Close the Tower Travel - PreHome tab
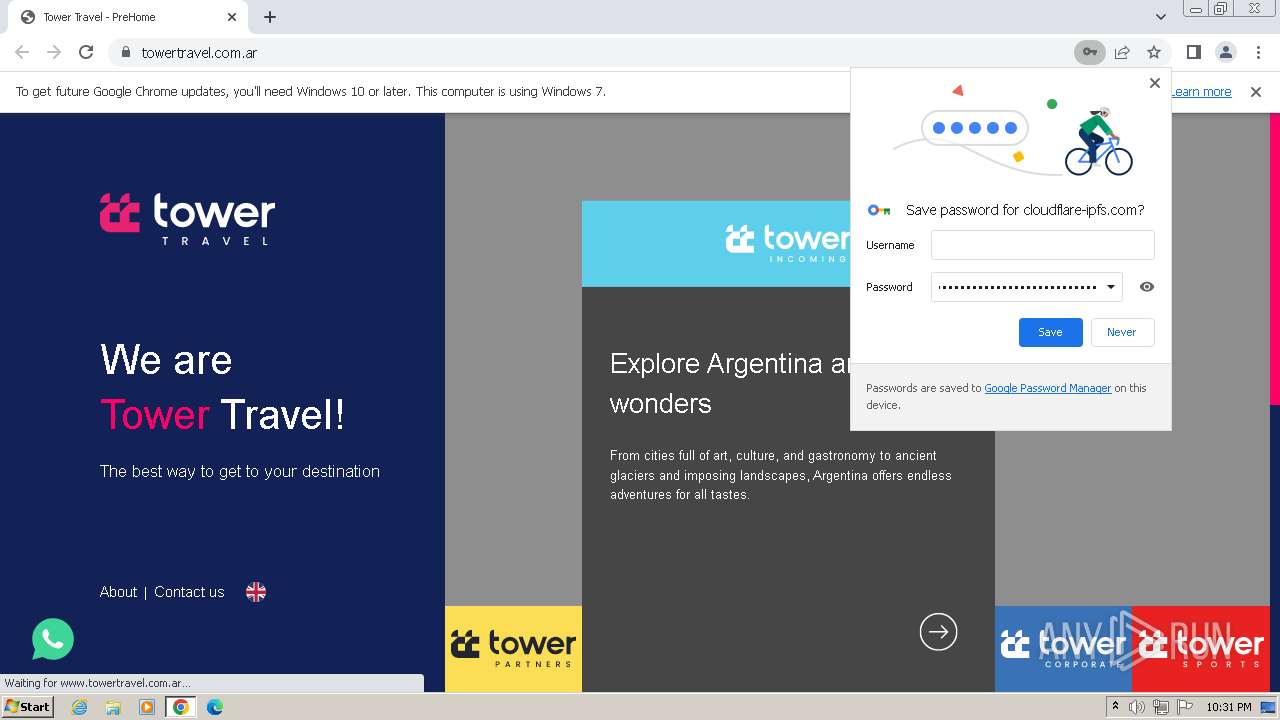Image resolution: width=1280 pixels, height=720 pixels. tap(232, 17)
